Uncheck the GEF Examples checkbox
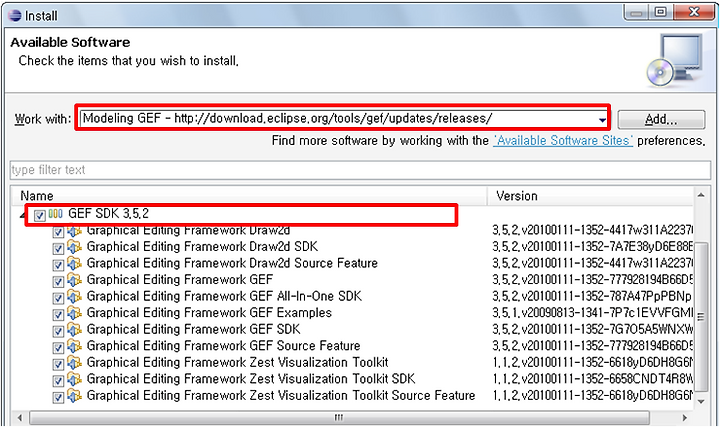The width and height of the screenshot is (720, 427). pos(58,315)
